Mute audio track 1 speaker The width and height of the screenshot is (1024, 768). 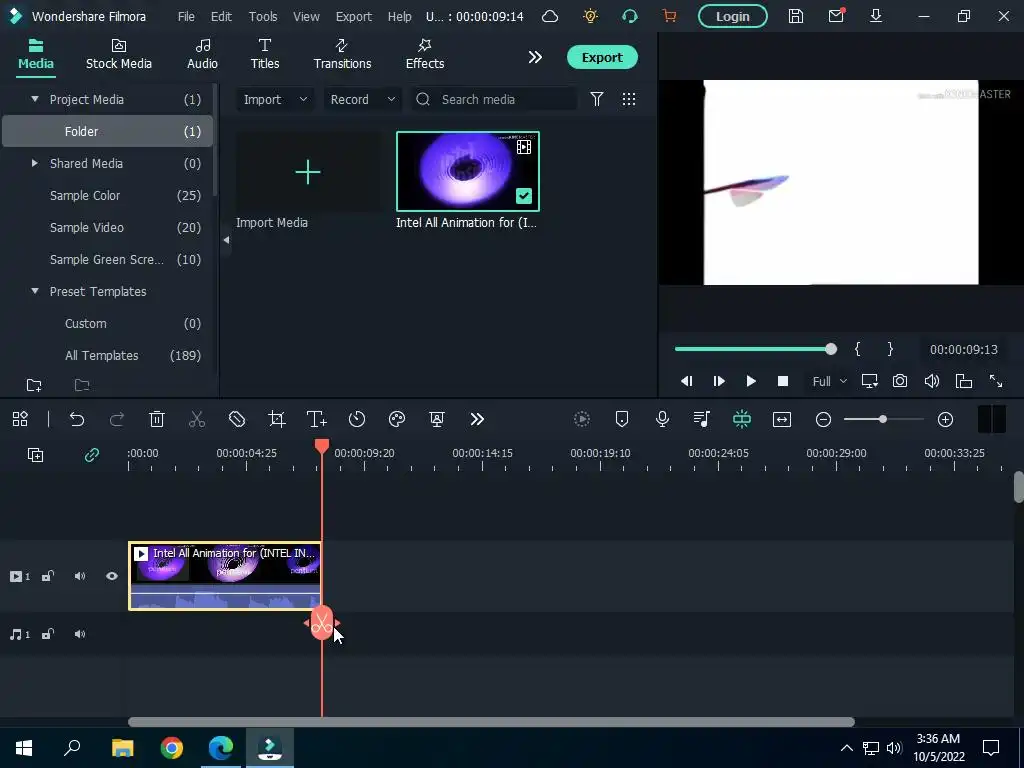(x=80, y=634)
